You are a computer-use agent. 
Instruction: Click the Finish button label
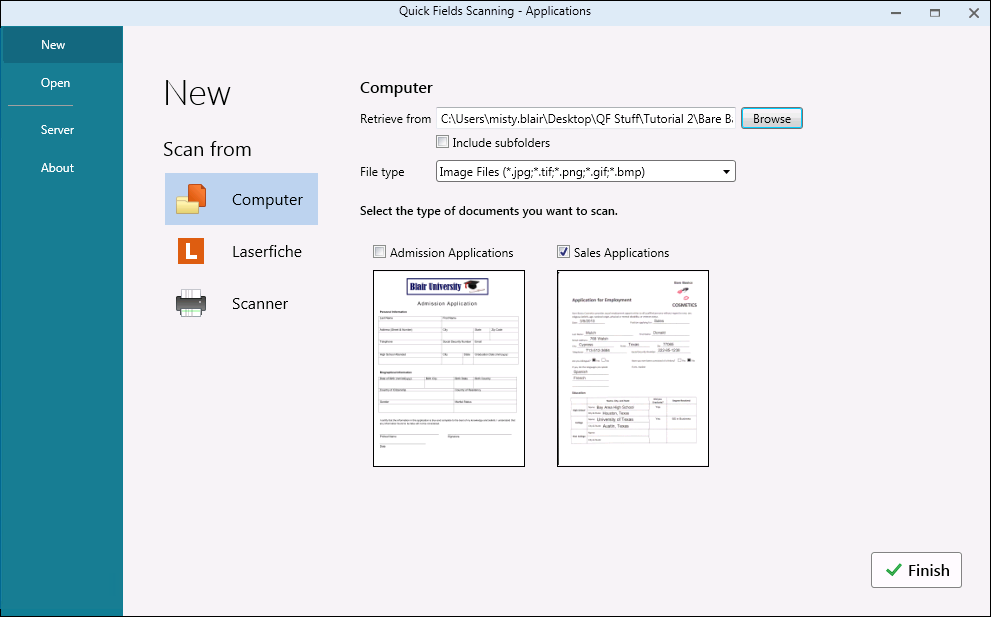[928, 570]
